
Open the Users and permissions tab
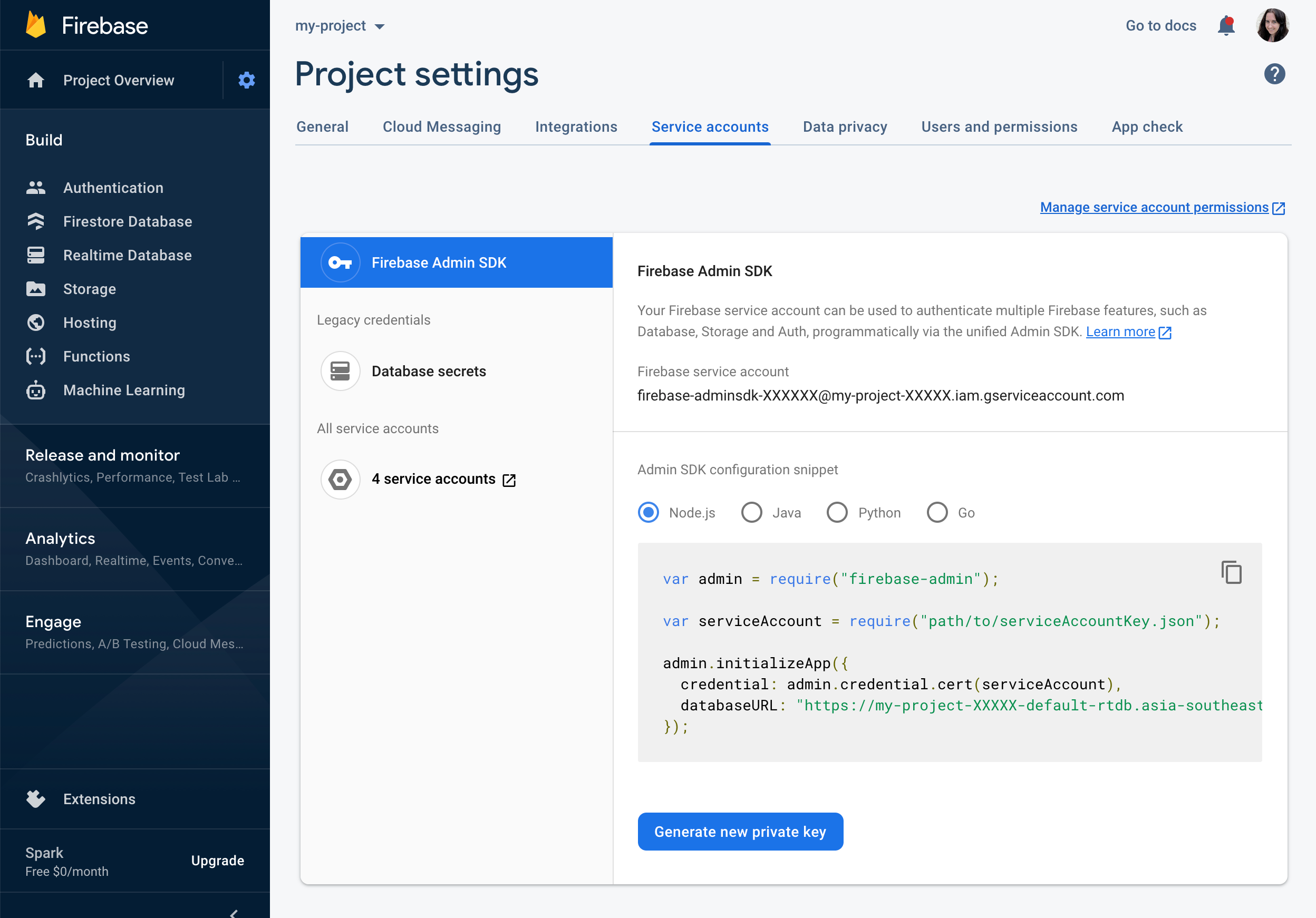click(x=999, y=126)
